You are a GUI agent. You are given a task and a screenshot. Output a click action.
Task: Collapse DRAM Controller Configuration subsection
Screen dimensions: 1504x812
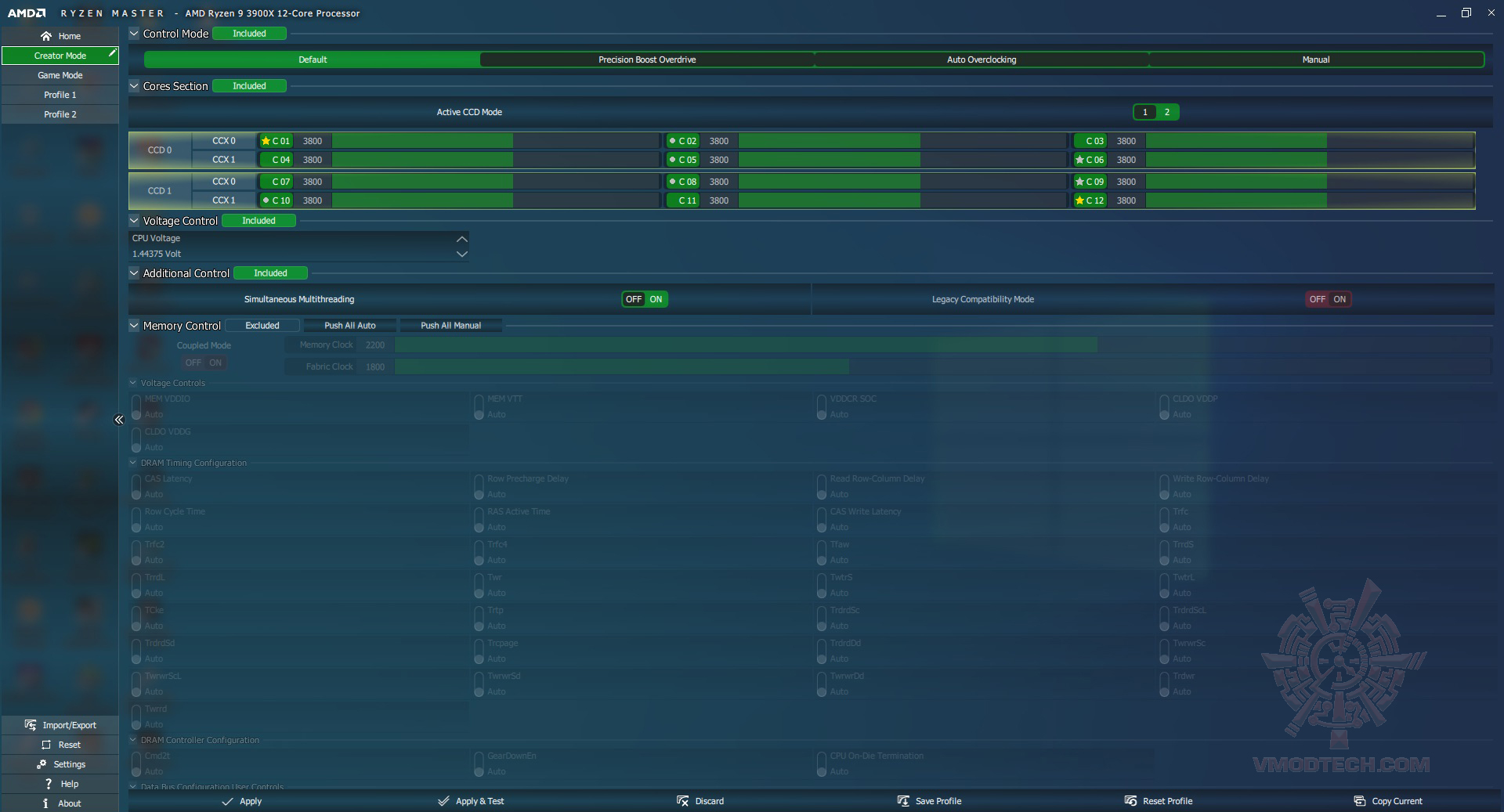coord(133,740)
